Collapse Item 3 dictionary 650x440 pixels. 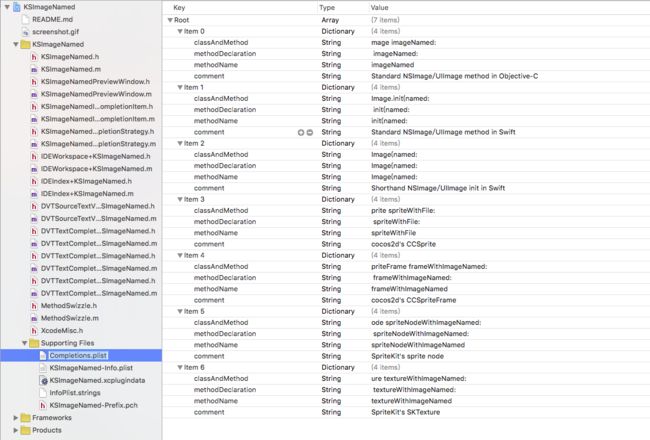[180, 199]
